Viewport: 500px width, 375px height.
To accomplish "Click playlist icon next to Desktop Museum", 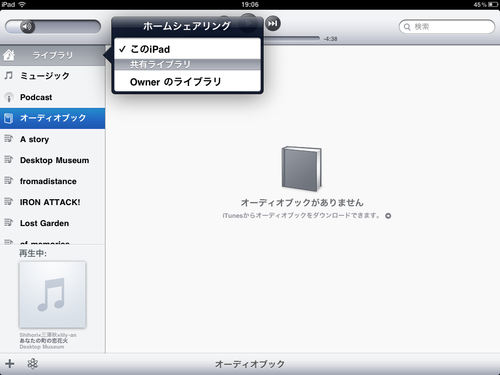I will tap(8, 159).
